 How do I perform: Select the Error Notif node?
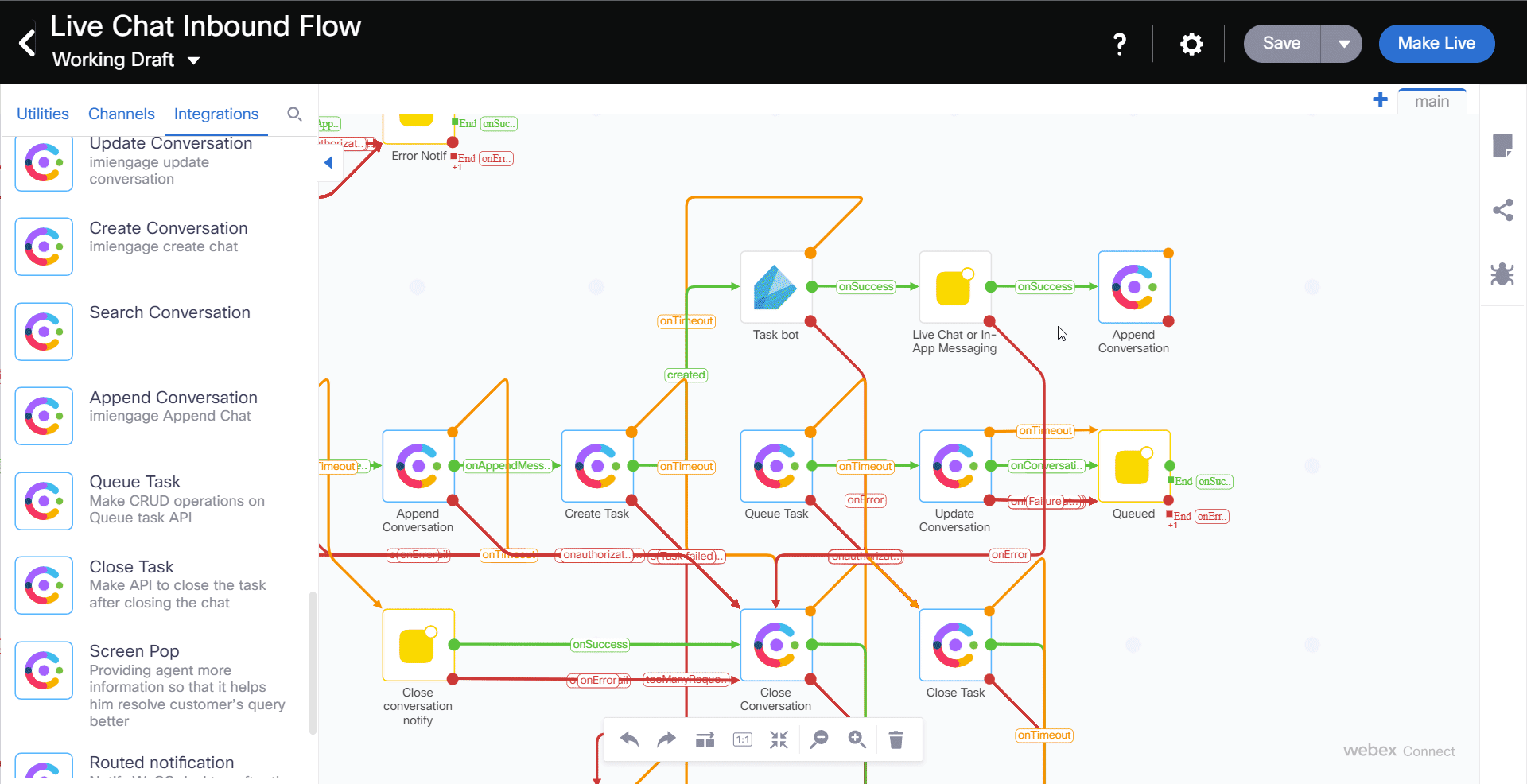click(418, 129)
